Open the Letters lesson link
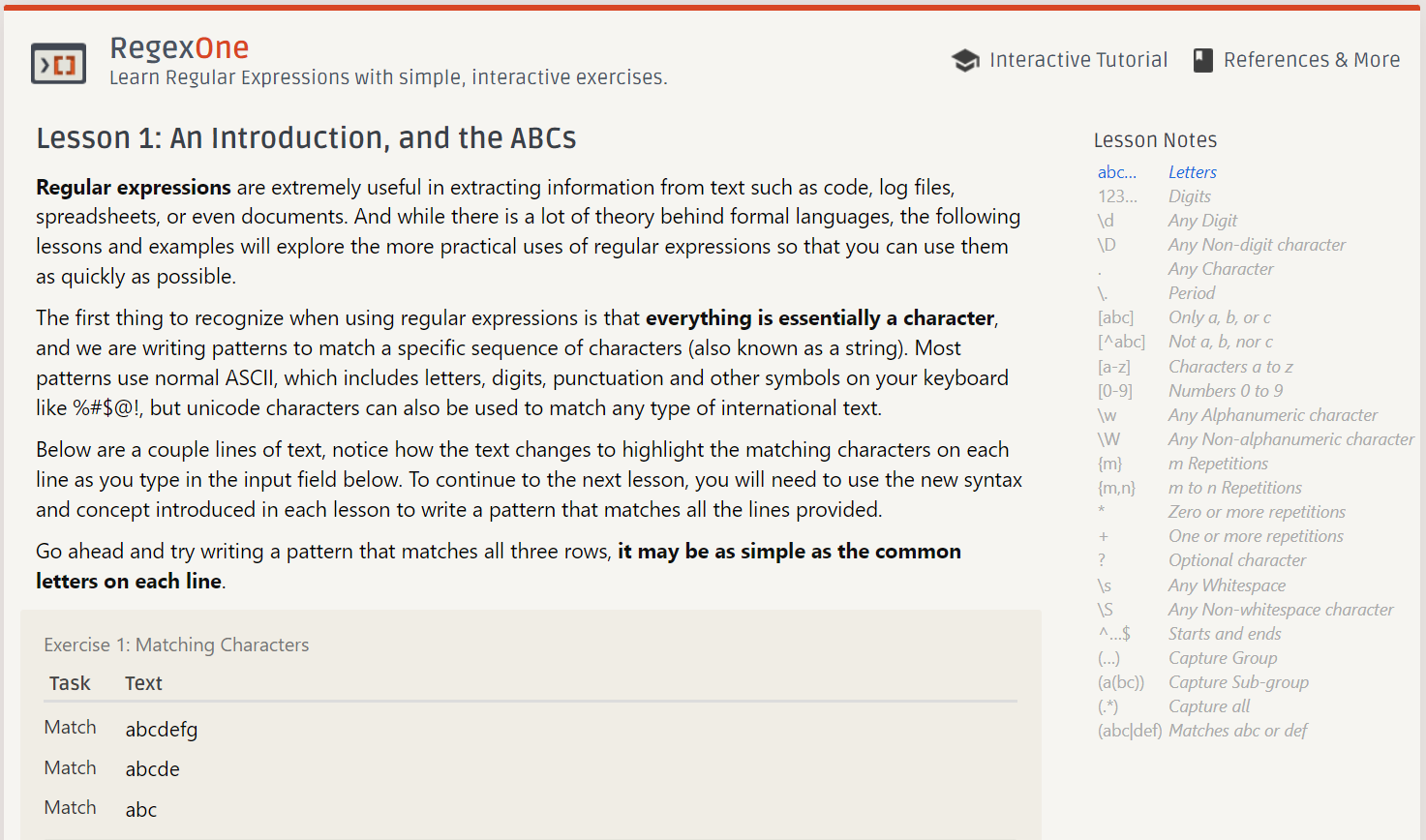The height and width of the screenshot is (840, 1426). pos(1193,172)
